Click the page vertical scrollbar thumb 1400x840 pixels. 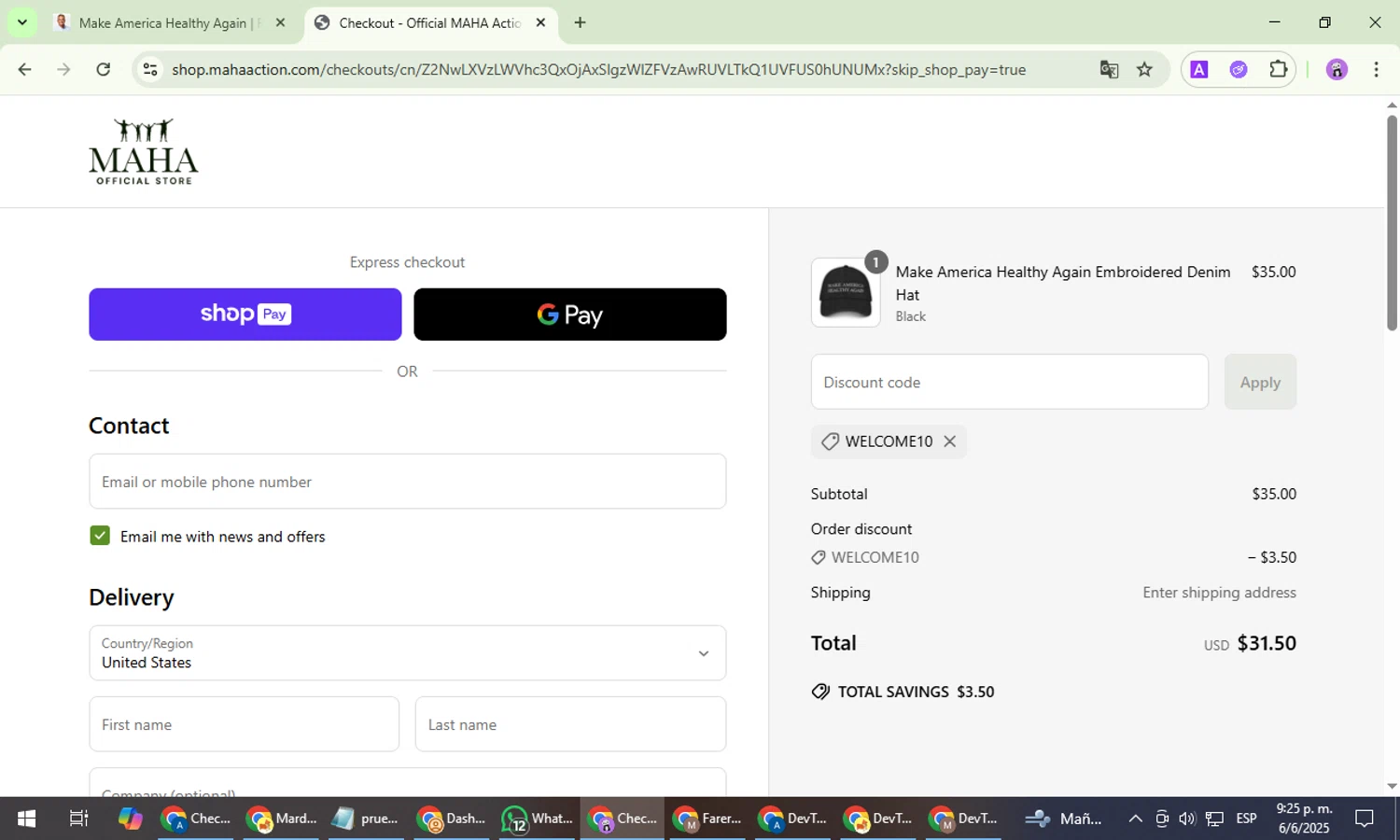(x=1392, y=222)
